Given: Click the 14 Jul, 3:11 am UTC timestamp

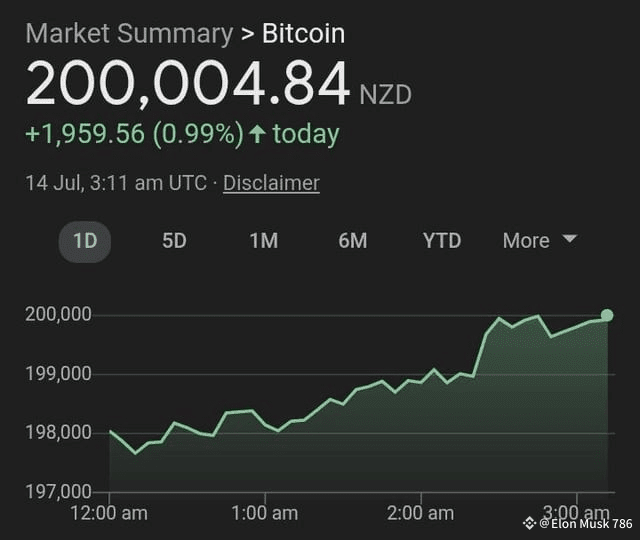Looking at the screenshot, I should [x=116, y=183].
